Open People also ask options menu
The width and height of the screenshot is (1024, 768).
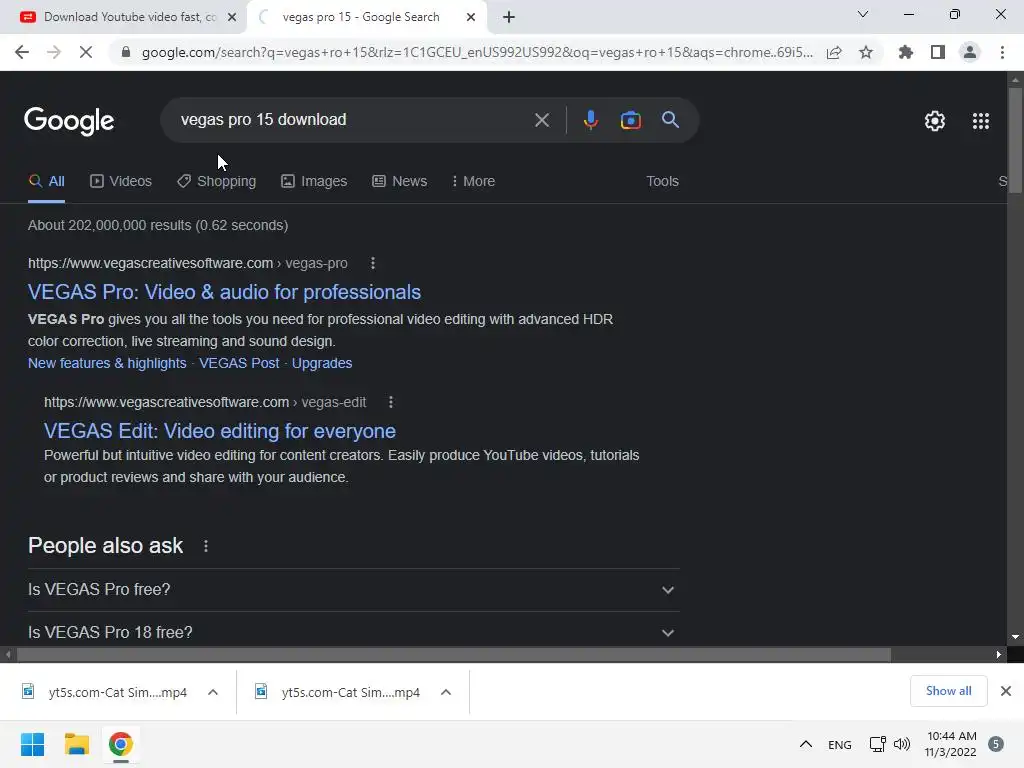pos(206,546)
